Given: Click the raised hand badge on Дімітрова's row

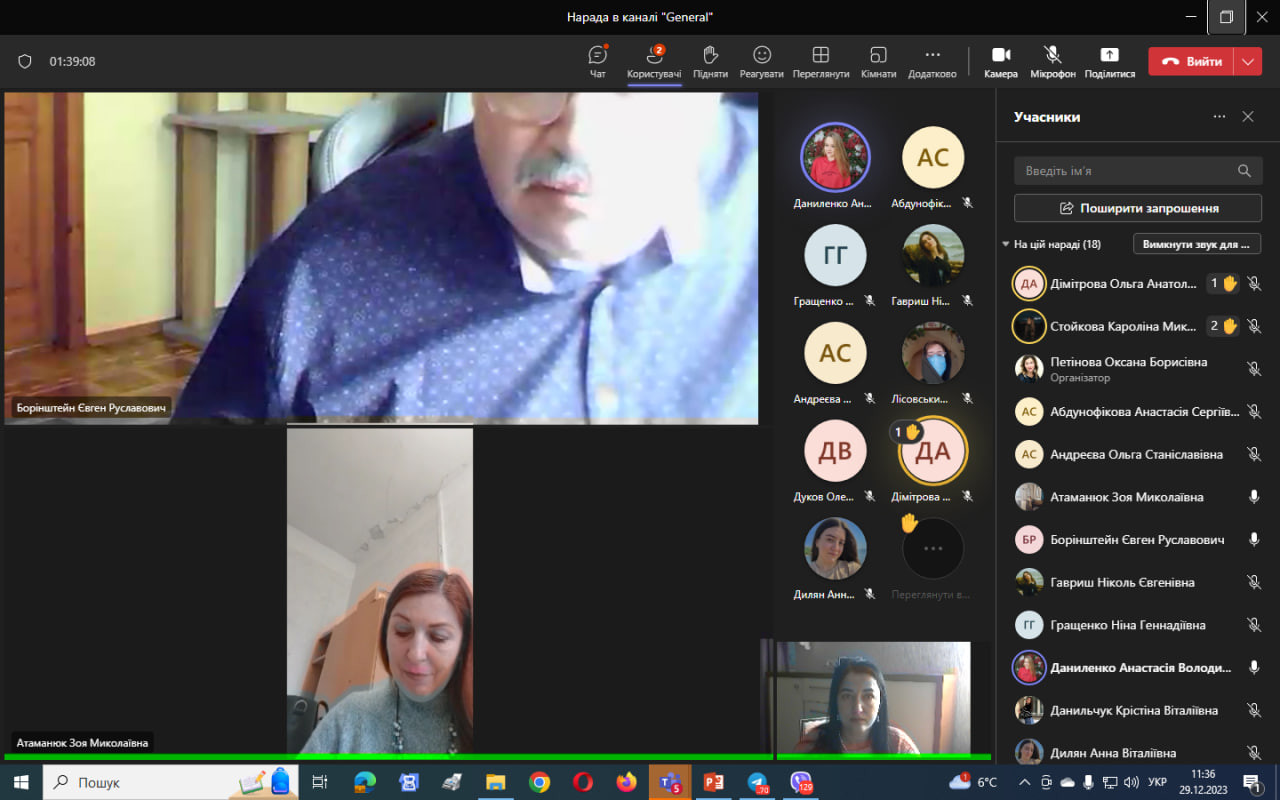Looking at the screenshot, I should [1223, 283].
